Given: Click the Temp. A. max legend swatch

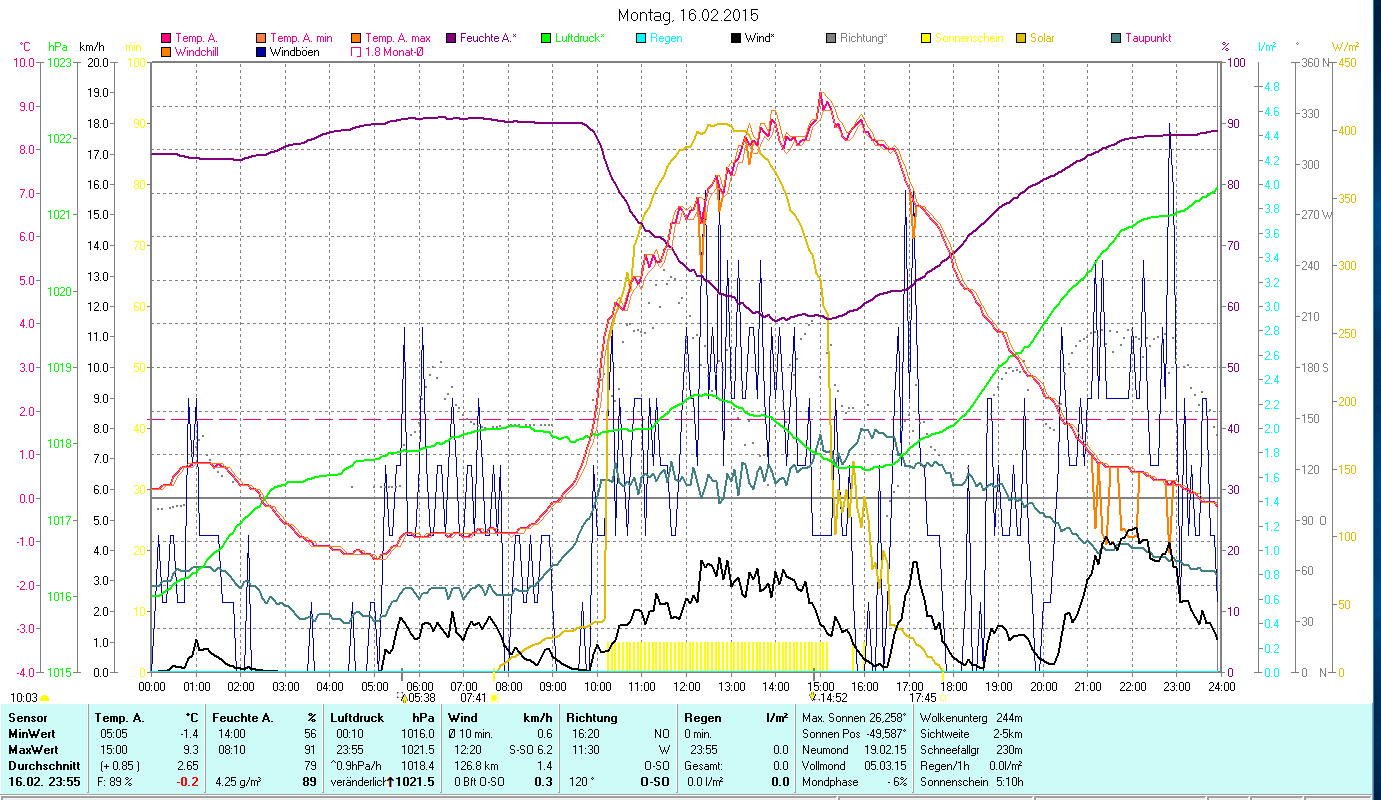Looking at the screenshot, I should [355, 38].
